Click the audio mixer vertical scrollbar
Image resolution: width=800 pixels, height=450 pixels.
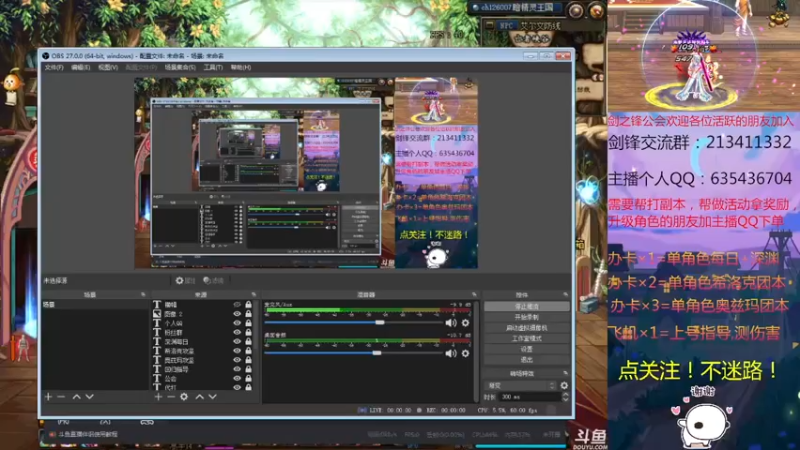click(477, 351)
